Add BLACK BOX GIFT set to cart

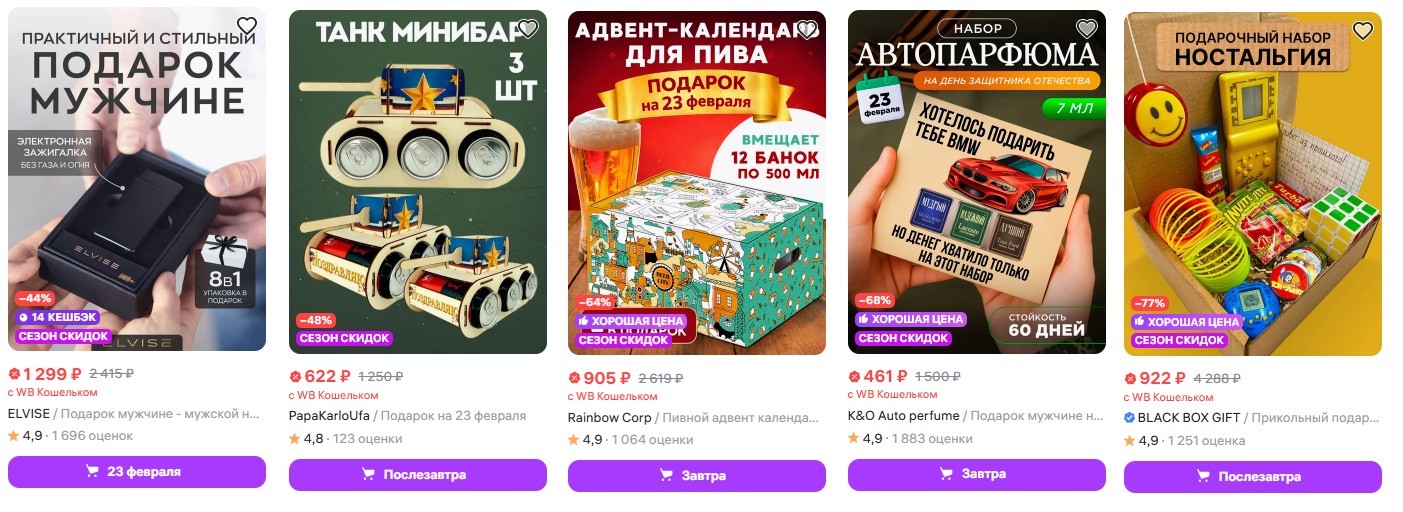point(1253,477)
